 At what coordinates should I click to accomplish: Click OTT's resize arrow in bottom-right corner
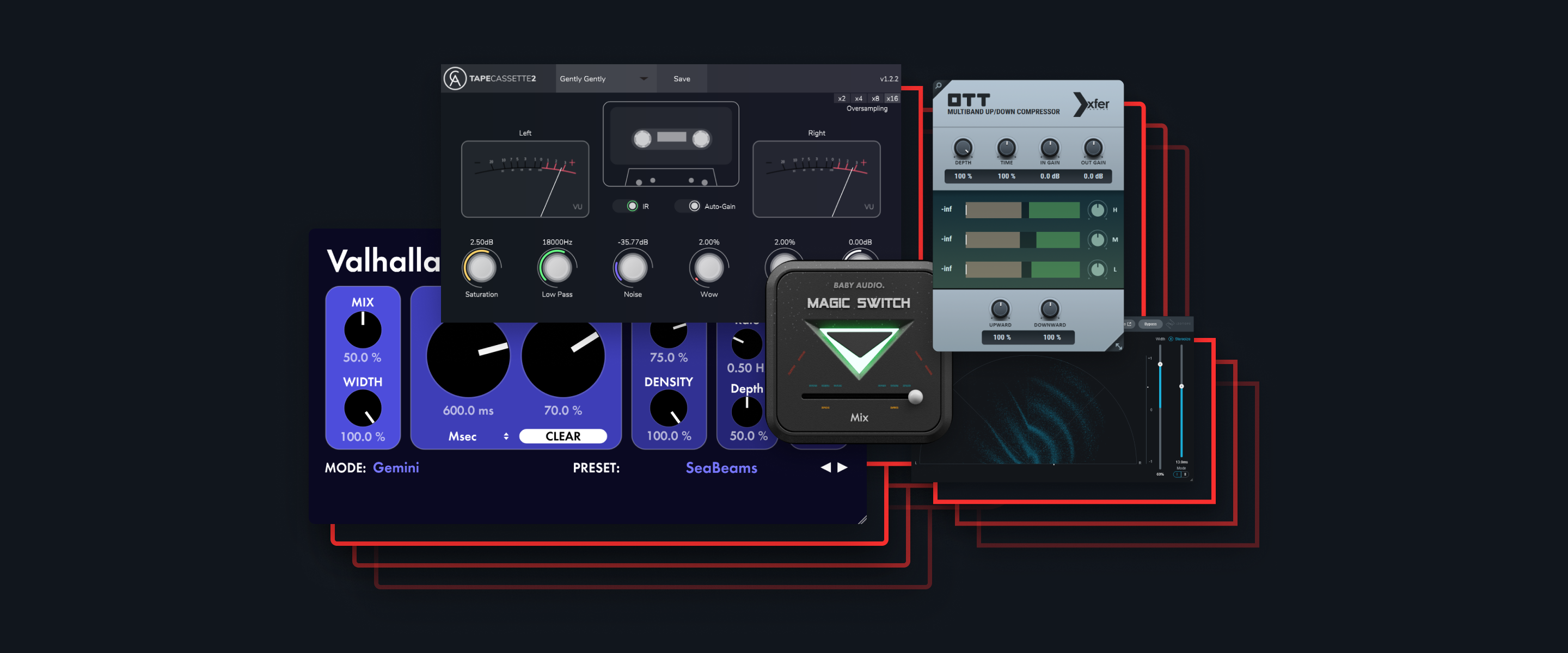pyautogui.click(x=1119, y=347)
